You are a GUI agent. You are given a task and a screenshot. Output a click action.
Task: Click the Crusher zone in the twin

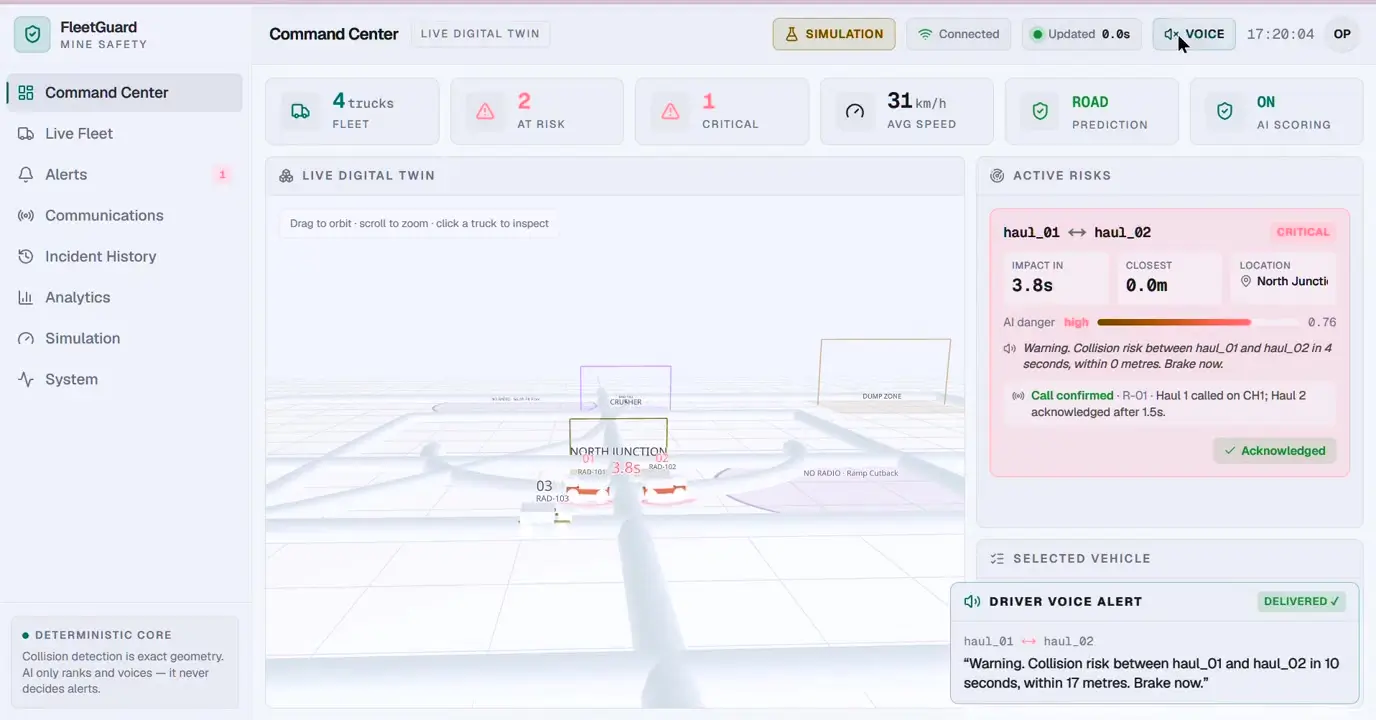[626, 388]
